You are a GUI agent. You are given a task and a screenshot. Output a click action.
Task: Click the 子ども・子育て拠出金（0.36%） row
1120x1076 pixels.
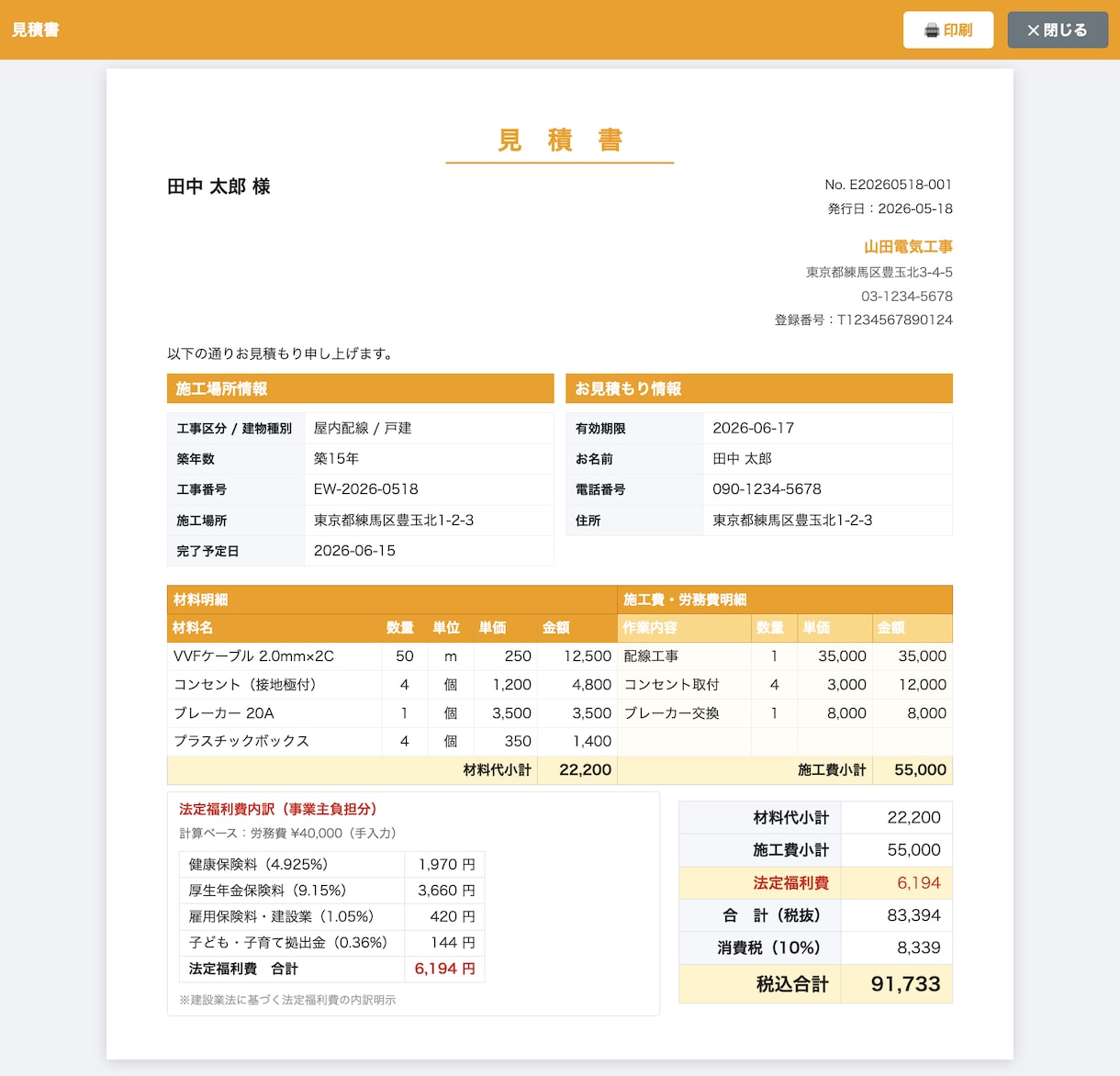click(331, 942)
